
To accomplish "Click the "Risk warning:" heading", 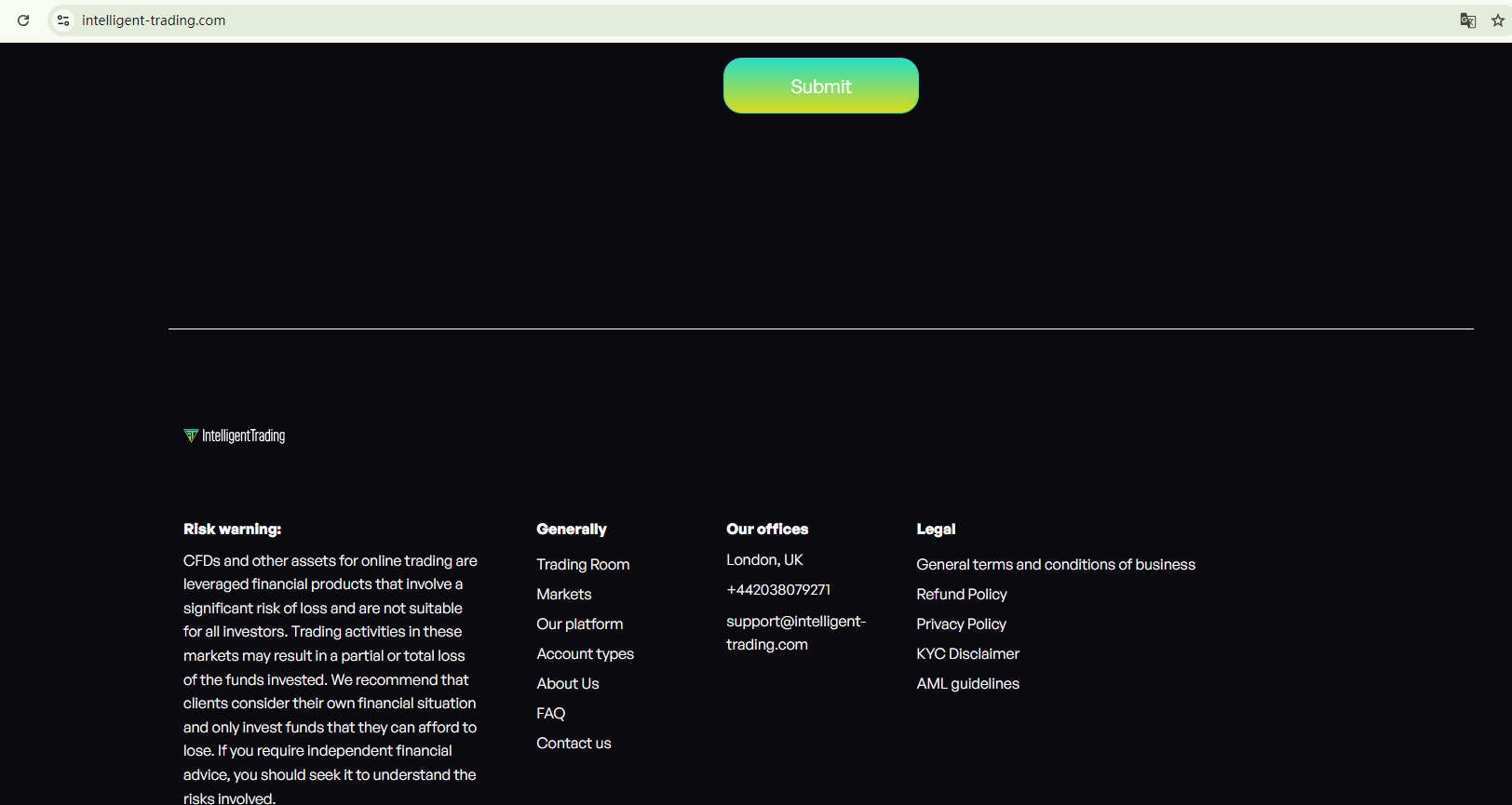I will coord(233,529).
